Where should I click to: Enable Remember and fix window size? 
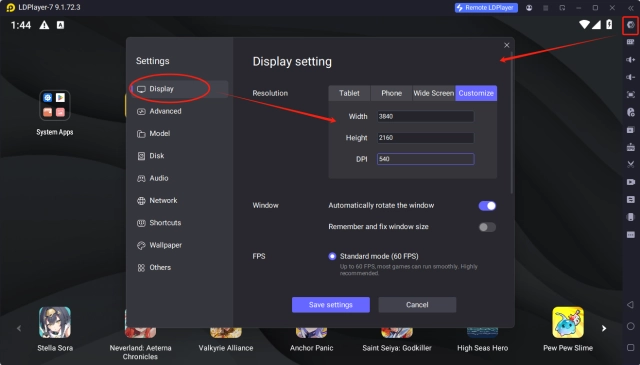click(487, 227)
